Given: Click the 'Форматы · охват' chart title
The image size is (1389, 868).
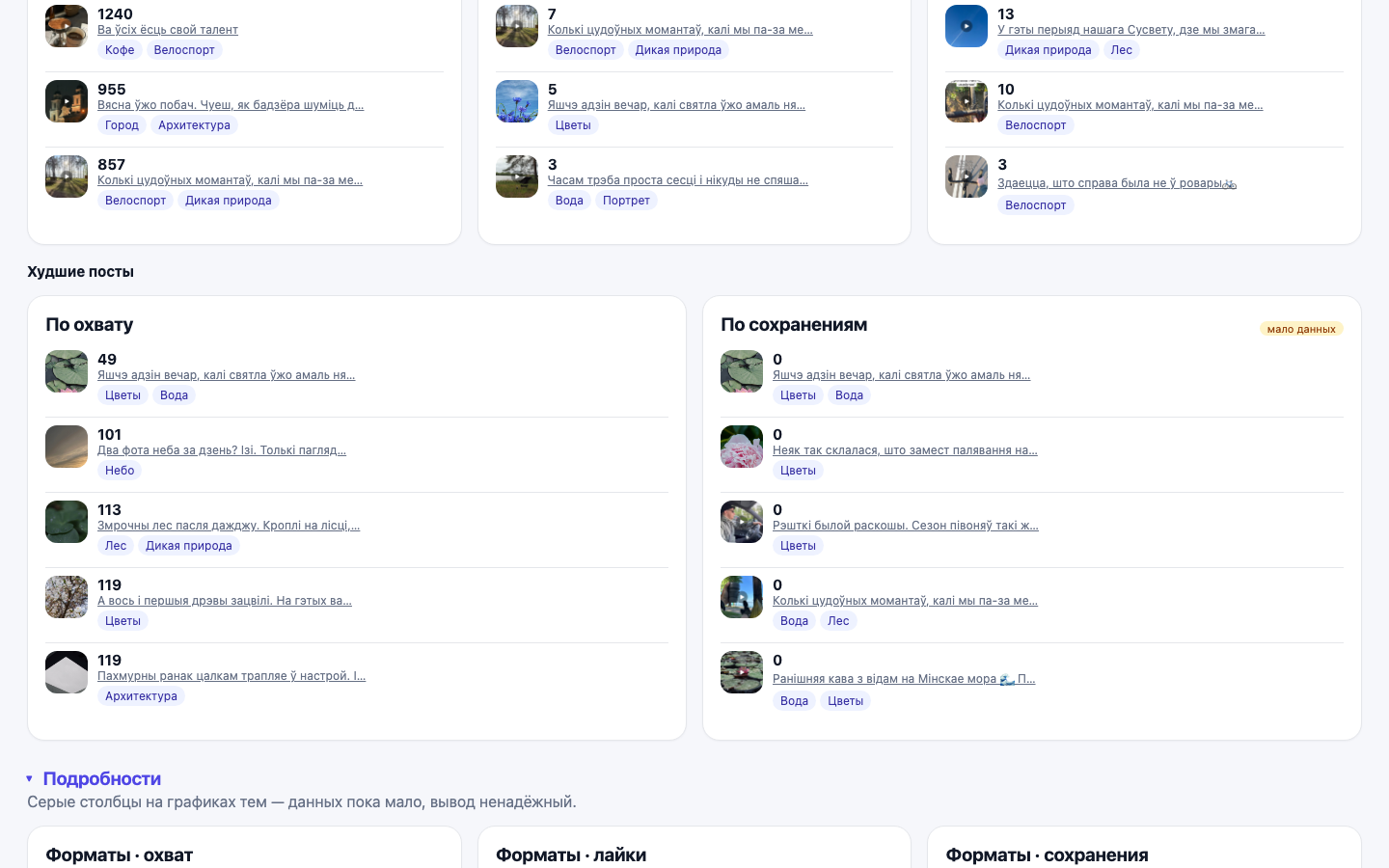Looking at the screenshot, I should (120, 855).
